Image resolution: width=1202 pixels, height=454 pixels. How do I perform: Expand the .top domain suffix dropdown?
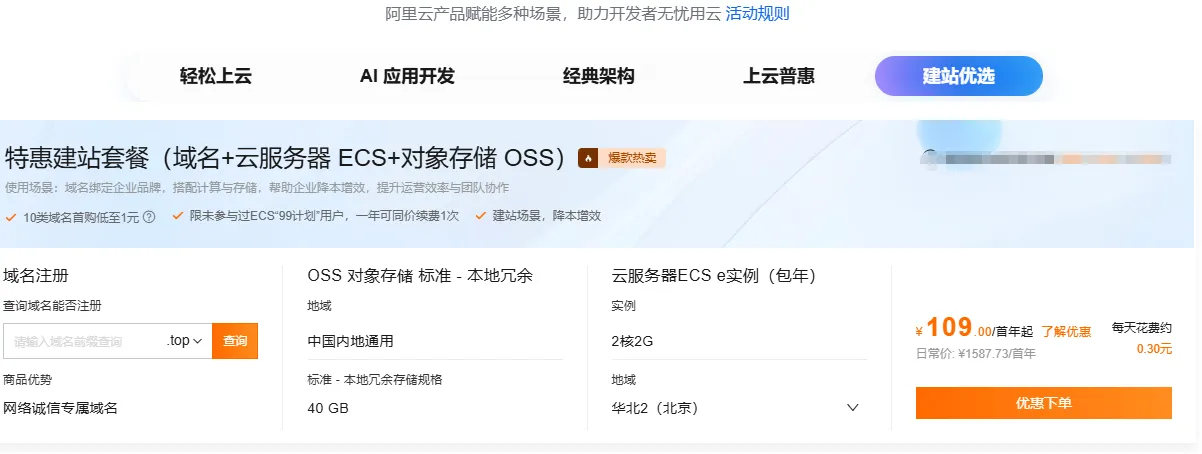[186, 341]
